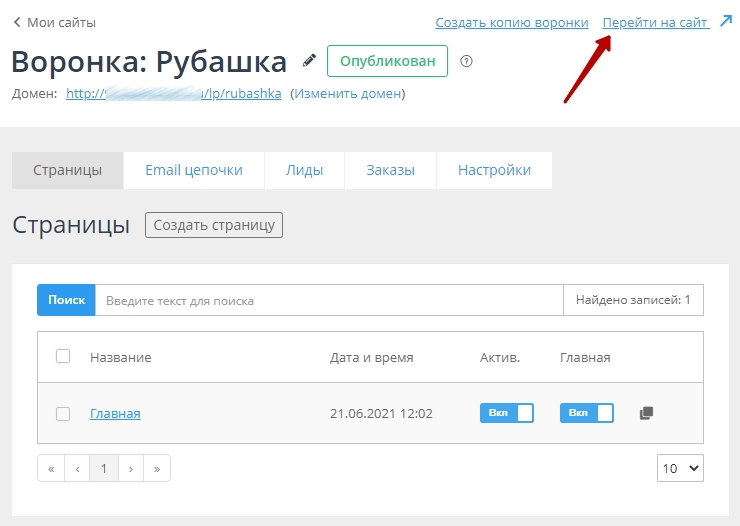Click the external link arrow icon
Viewport: 740px width, 526px height.
pos(726,21)
